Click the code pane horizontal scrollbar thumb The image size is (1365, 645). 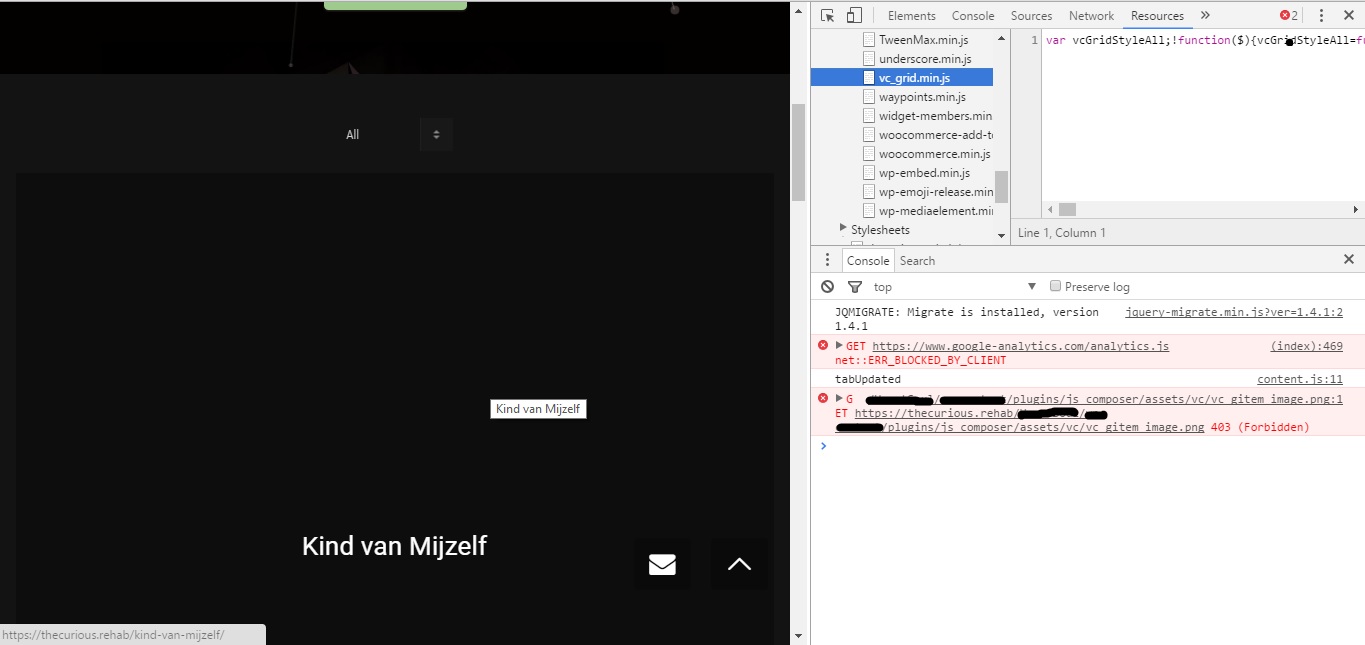tap(1067, 210)
